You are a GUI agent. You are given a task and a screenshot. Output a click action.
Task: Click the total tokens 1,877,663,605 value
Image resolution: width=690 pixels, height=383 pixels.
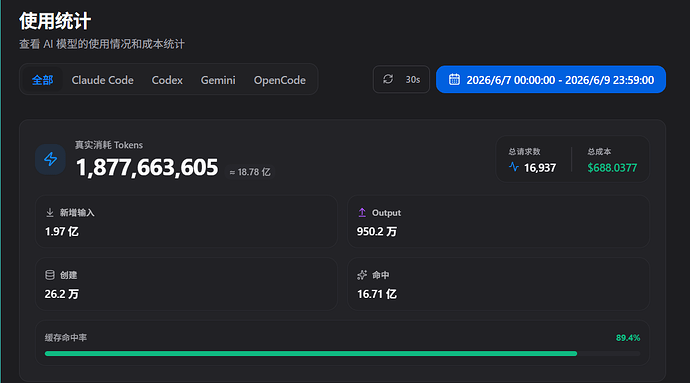point(147,167)
